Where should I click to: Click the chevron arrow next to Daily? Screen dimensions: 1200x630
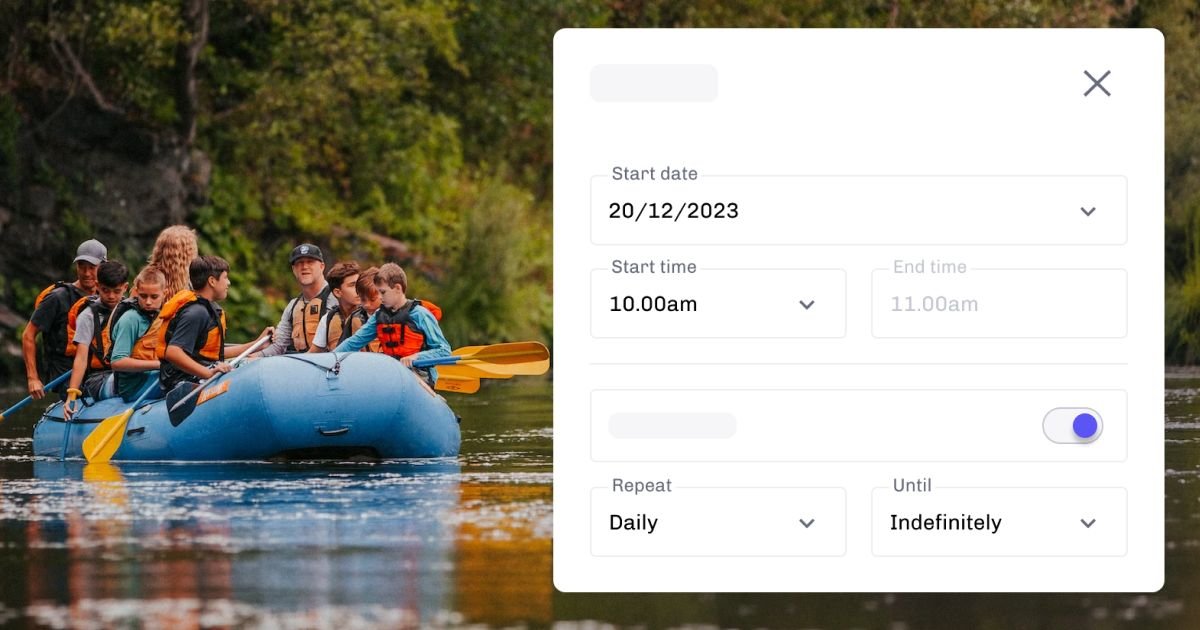click(807, 523)
